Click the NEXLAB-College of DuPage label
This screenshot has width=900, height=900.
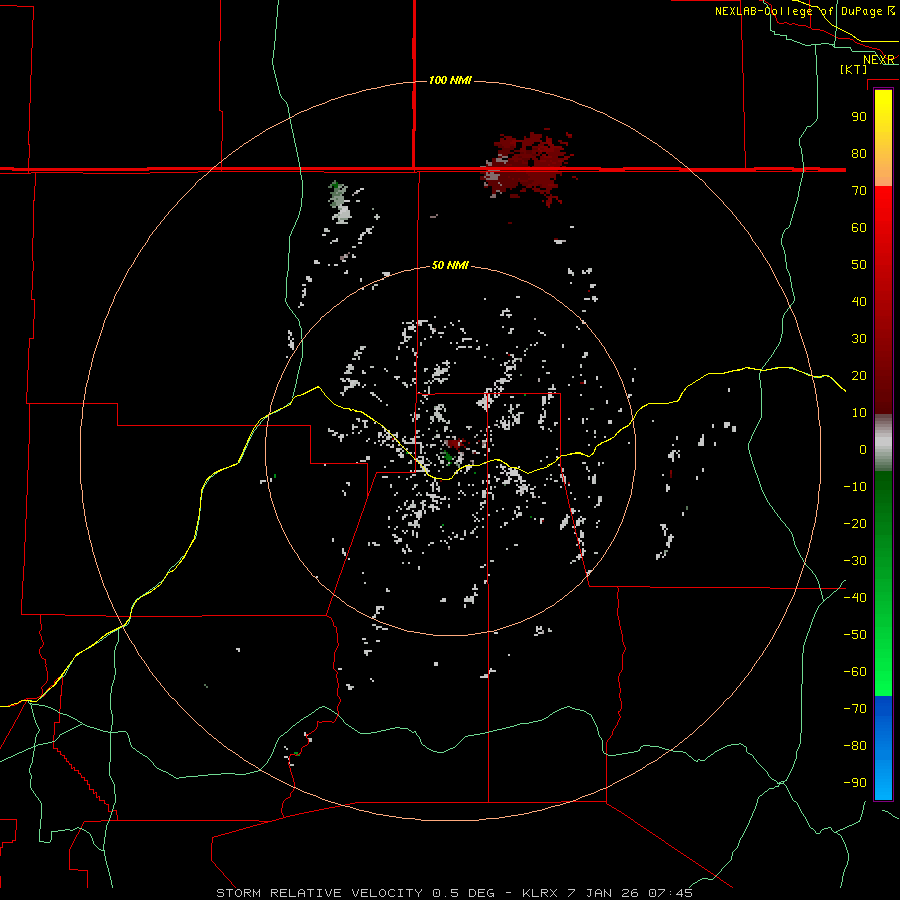(804, 11)
